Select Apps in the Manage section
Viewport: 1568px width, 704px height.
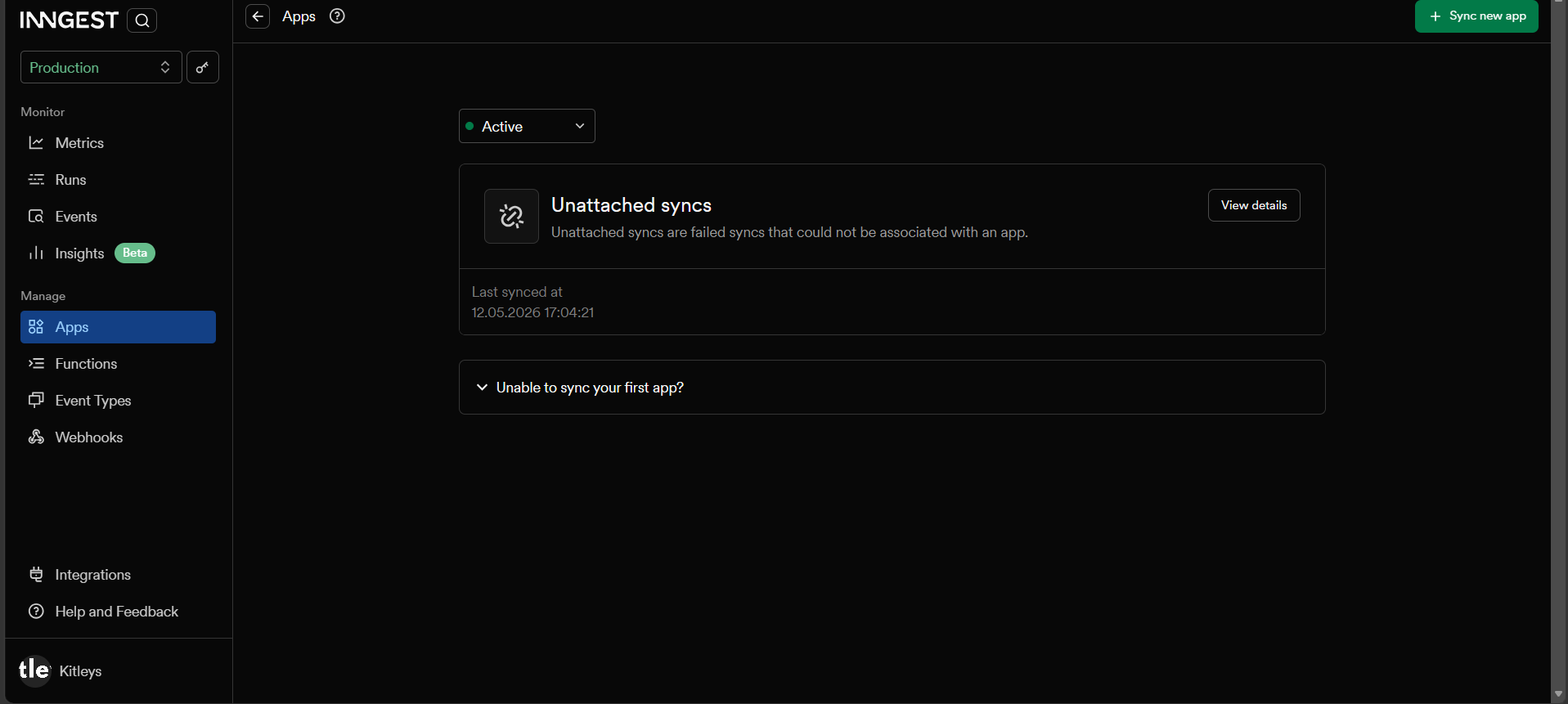[118, 327]
